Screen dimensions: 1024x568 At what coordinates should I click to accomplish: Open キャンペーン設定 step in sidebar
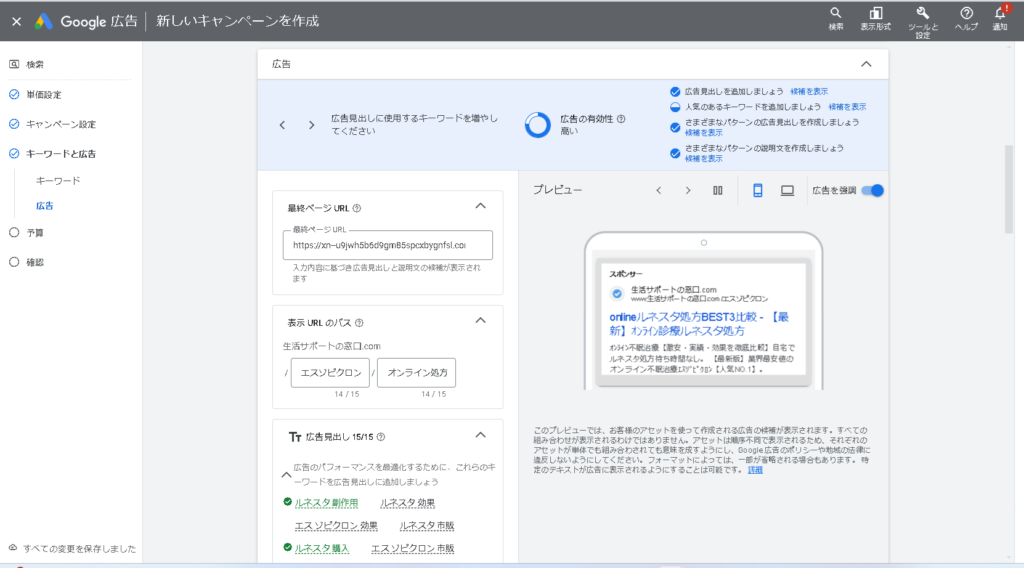coord(61,124)
